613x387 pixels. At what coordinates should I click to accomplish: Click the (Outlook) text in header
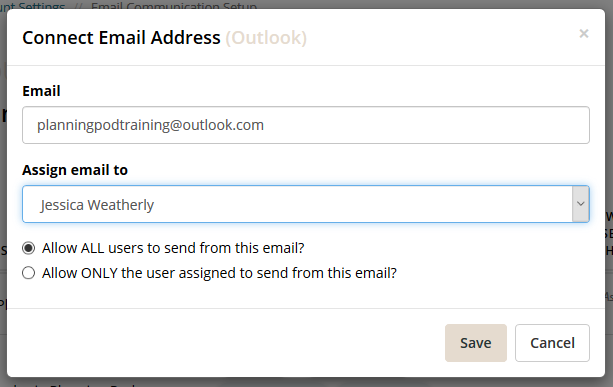point(266,38)
